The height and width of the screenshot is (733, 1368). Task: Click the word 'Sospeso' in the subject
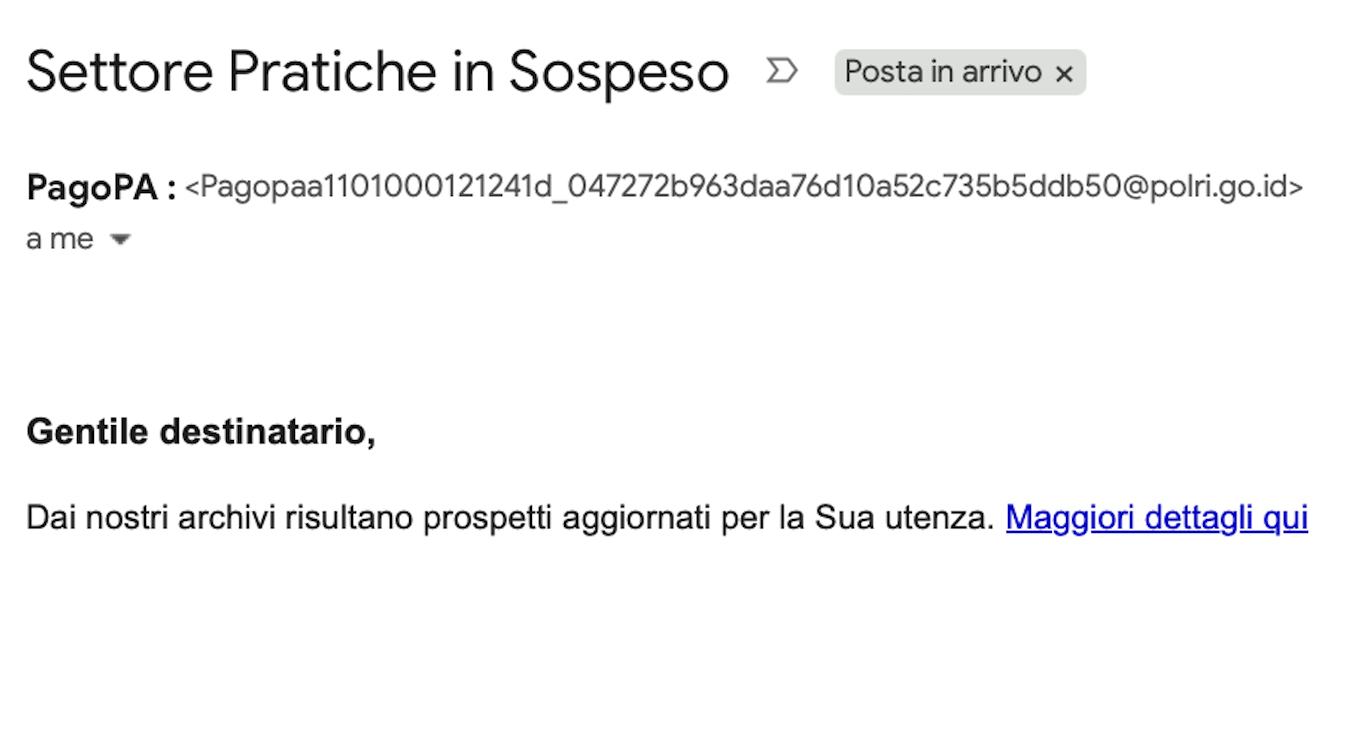tap(618, 72)
